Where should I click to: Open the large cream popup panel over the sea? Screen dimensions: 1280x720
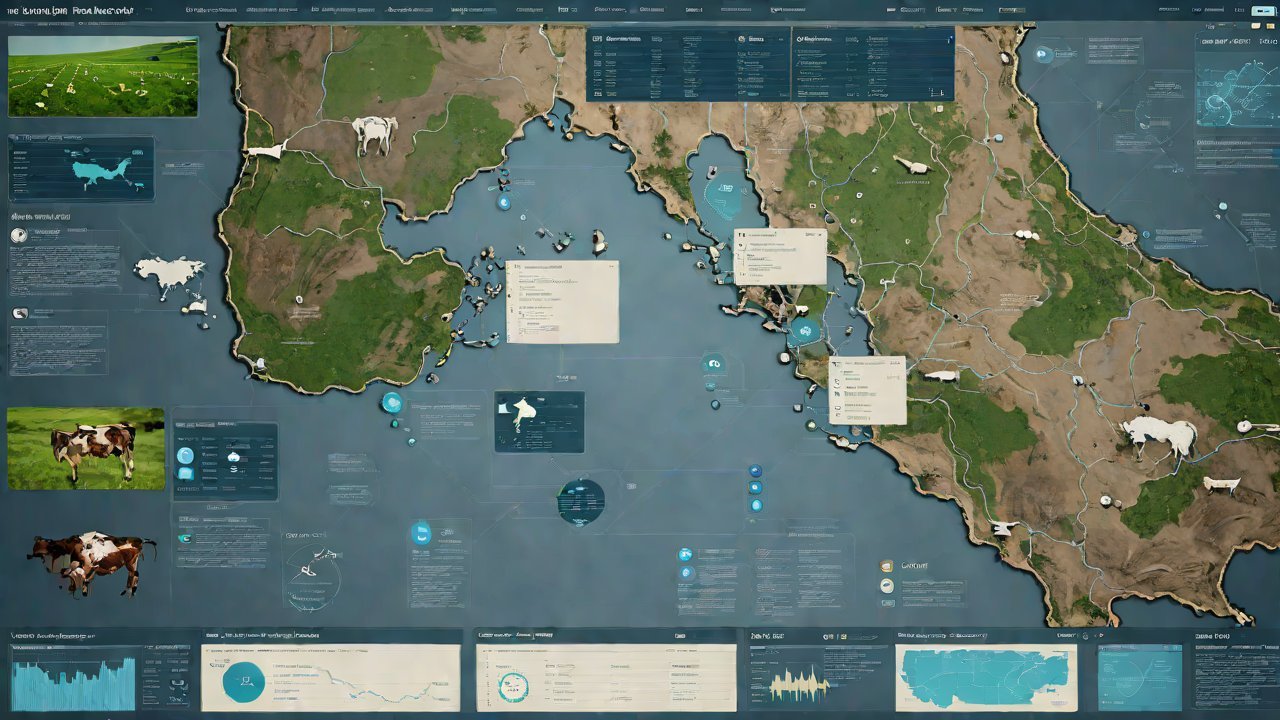[562, 302]
